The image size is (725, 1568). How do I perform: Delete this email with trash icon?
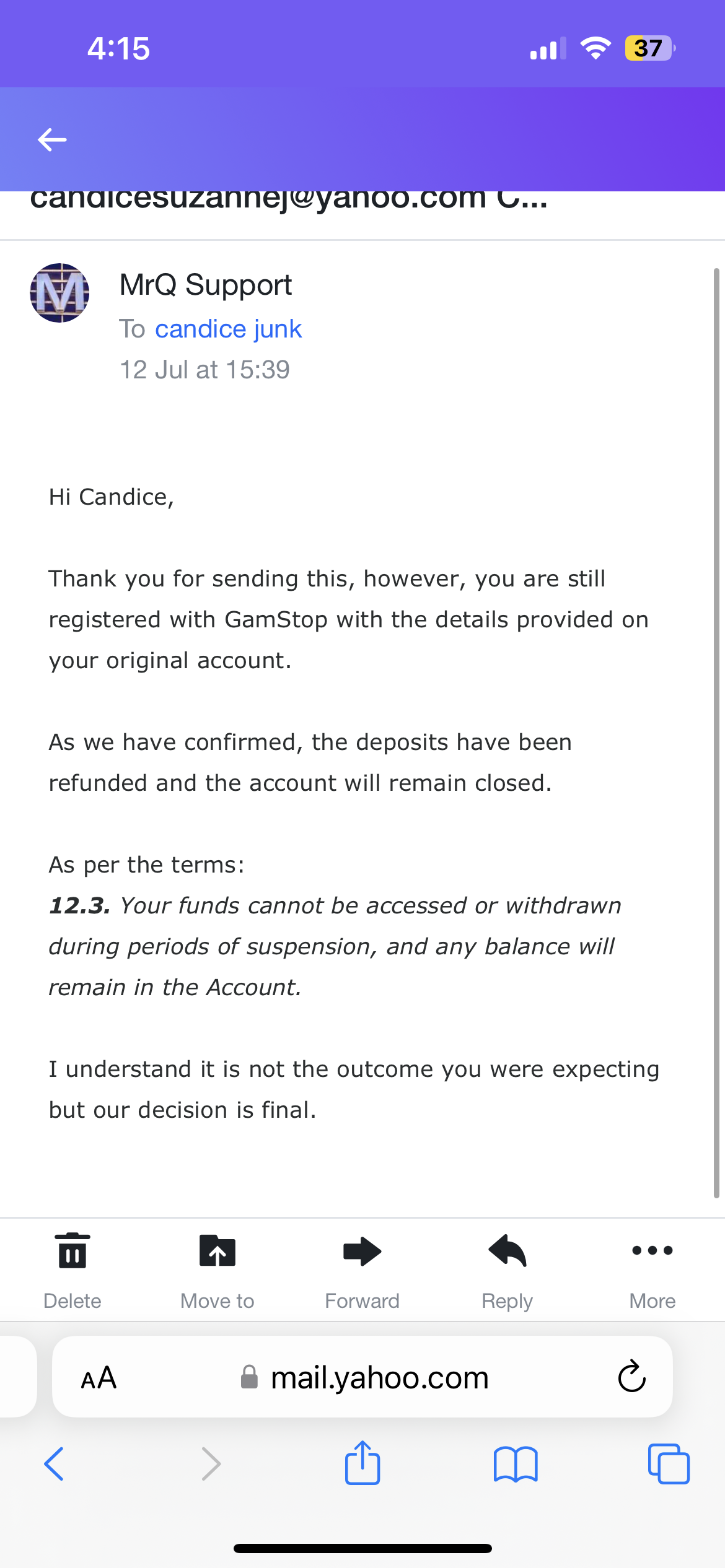click(72, 1251)
